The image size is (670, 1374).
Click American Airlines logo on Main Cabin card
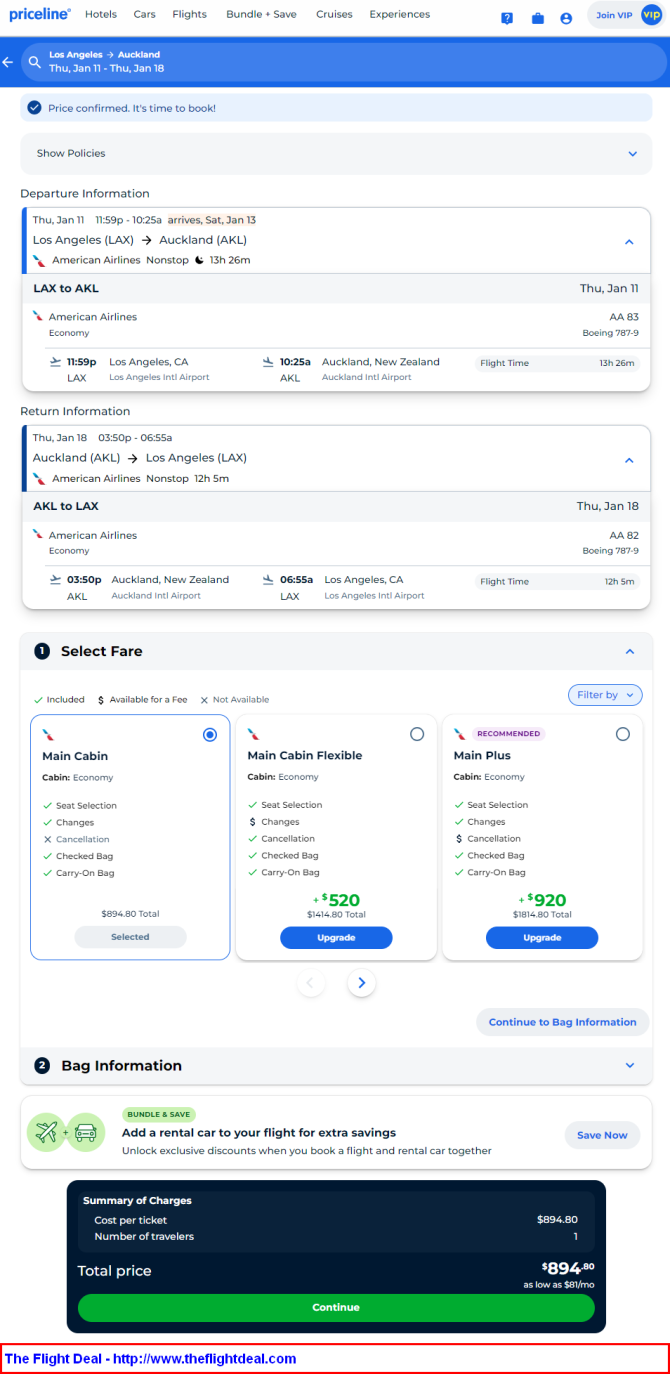48,735
